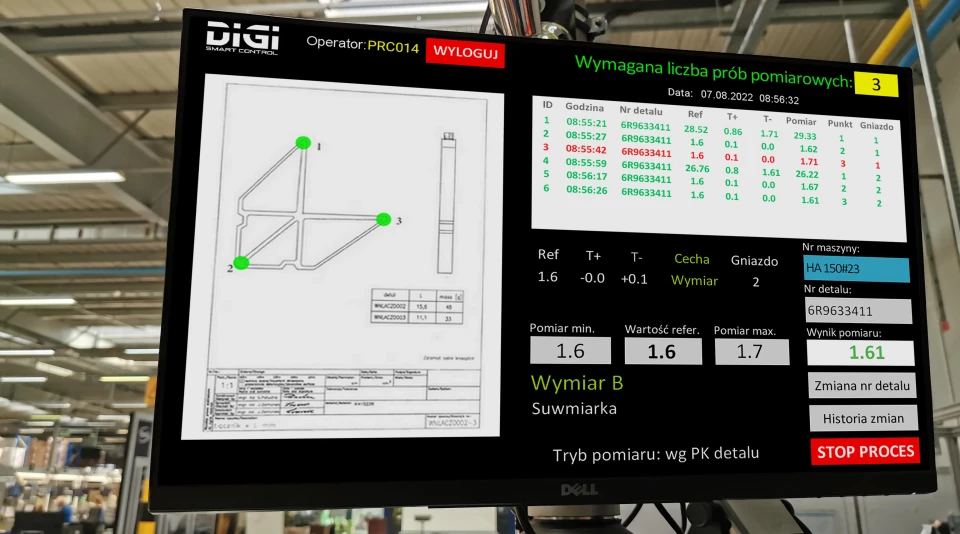Click the Pomiar max. value box

[751, 352]
